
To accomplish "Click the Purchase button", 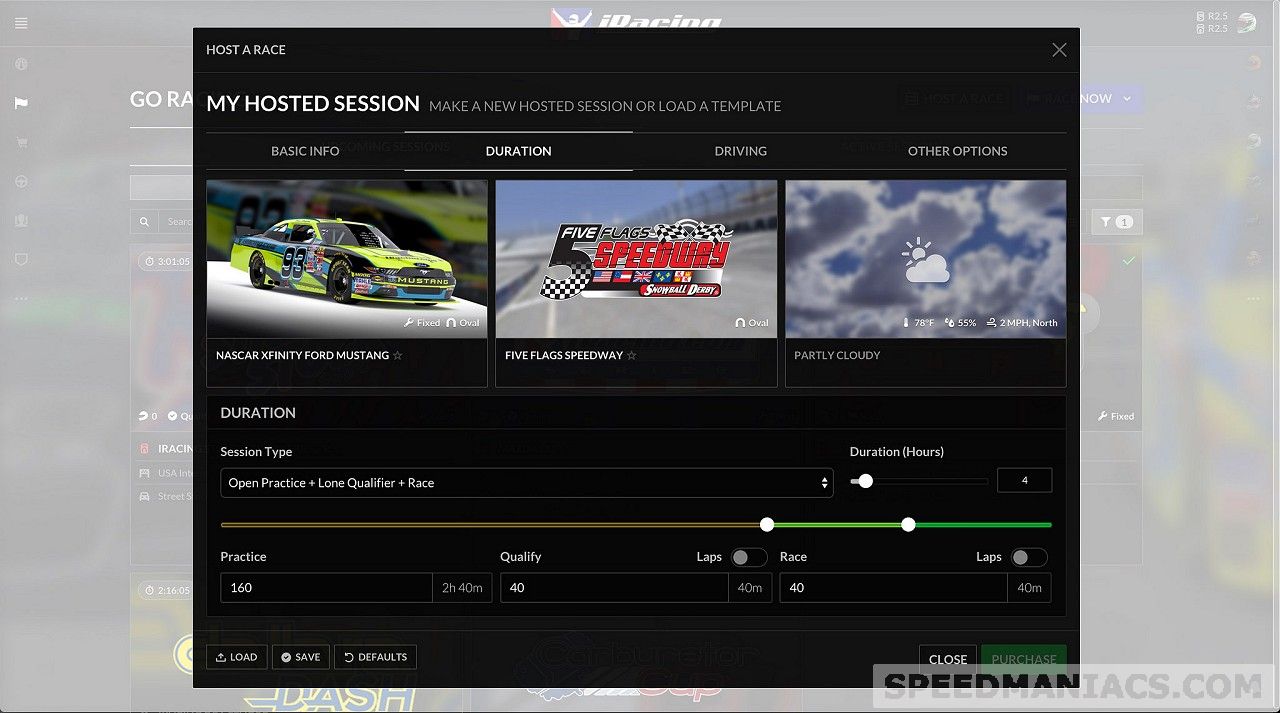I will click(x=1023, y=659).
